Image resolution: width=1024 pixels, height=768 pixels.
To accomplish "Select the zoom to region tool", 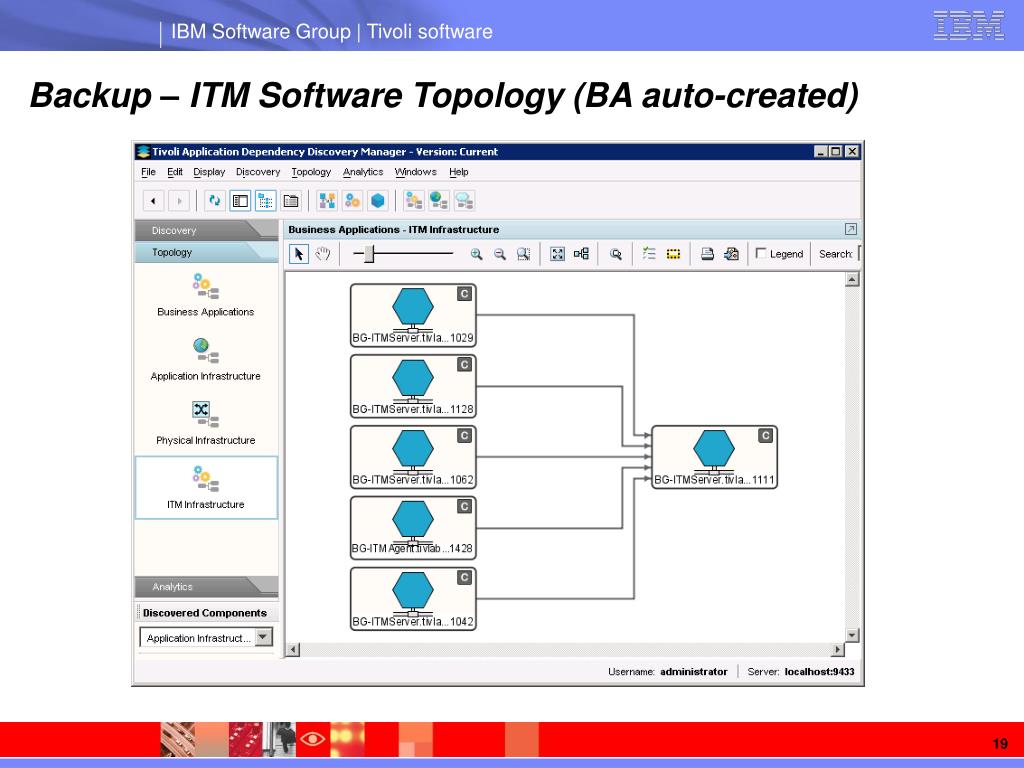I will 524,254.
